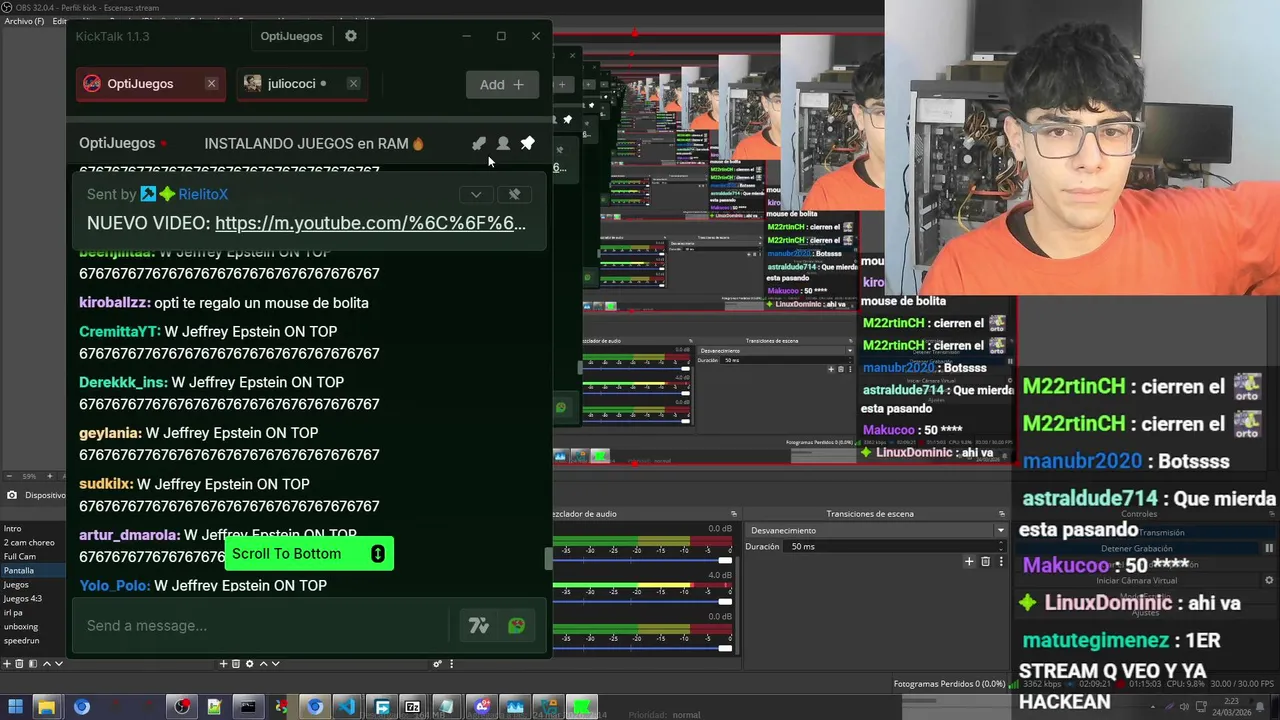
Task: Select the speedrun scene
Action: pos(33,640)
